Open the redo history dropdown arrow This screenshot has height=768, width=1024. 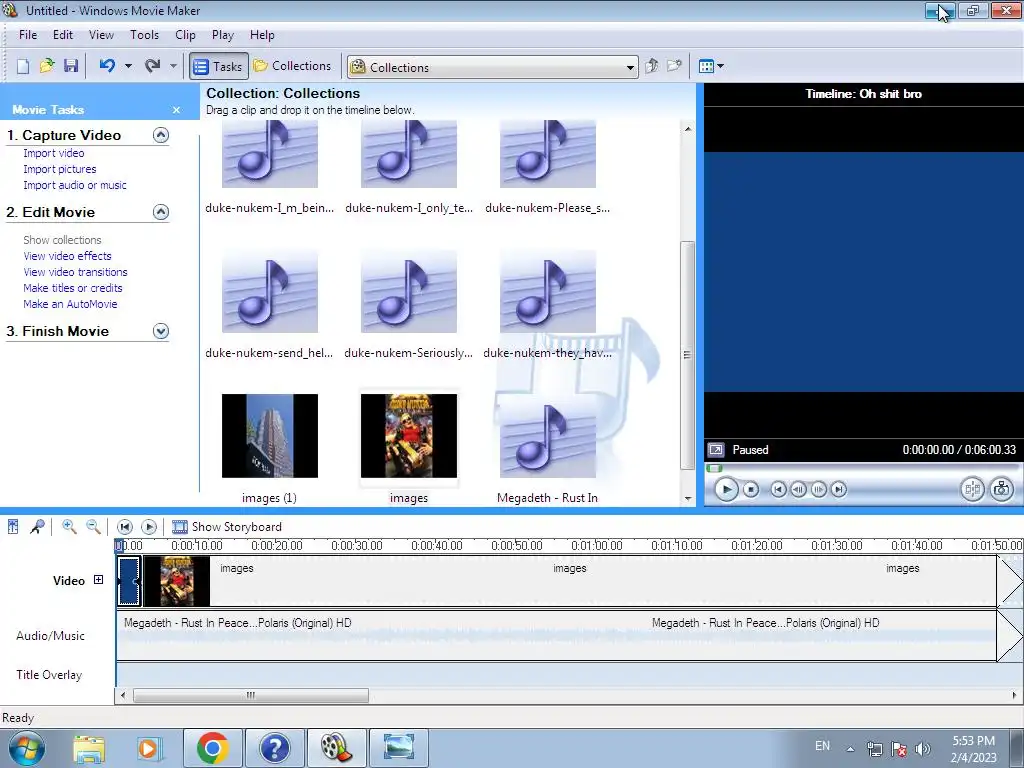pos(173,66)
